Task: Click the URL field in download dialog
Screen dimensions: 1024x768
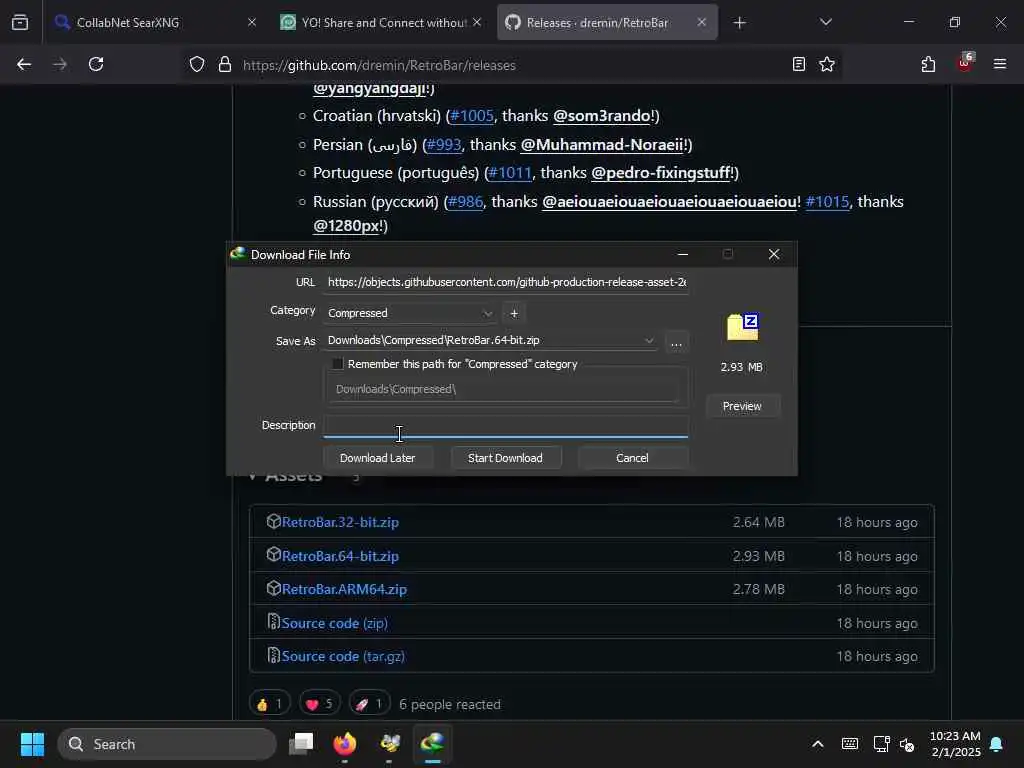Action: (x=506, y=282)
